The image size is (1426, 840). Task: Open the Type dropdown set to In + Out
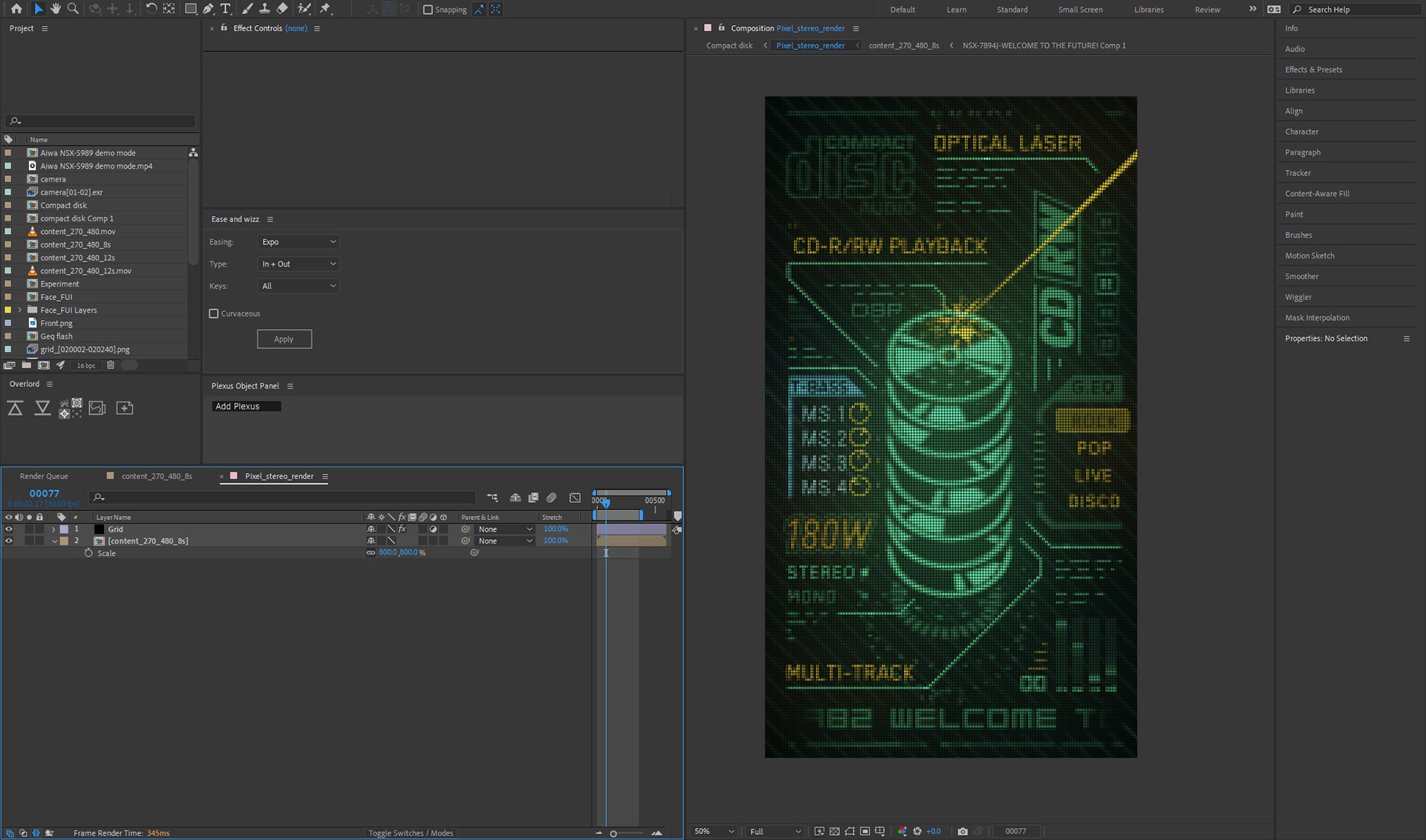(x=299, y=264)
